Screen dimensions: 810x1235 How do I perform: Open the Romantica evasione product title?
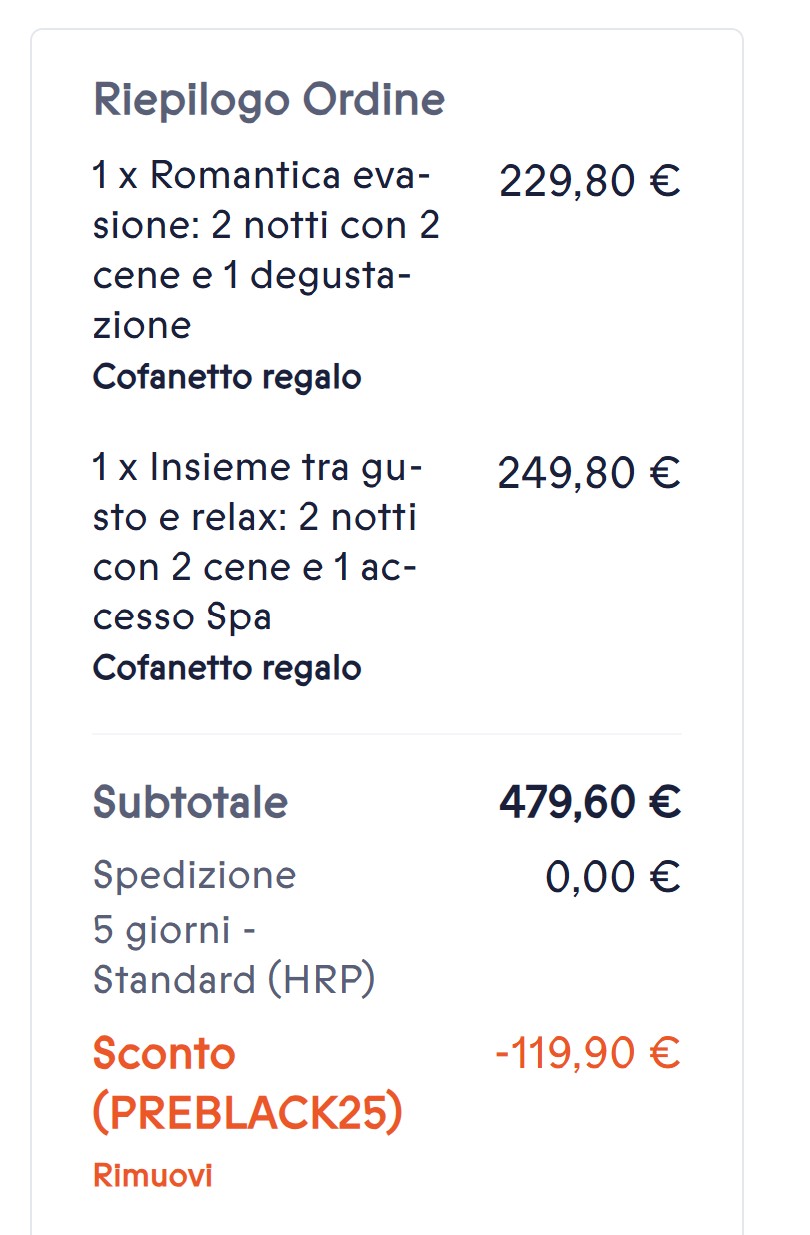click(x=266, y=251)
